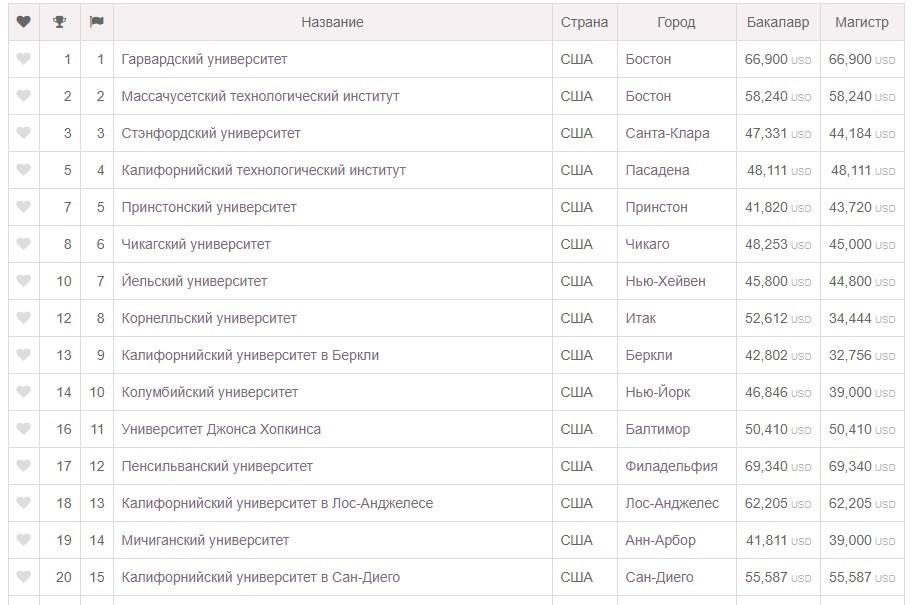917x605 pixels.
Task: Click heart next to Принстонский университет
Action: pyautogui.click(x=23, y=206)
